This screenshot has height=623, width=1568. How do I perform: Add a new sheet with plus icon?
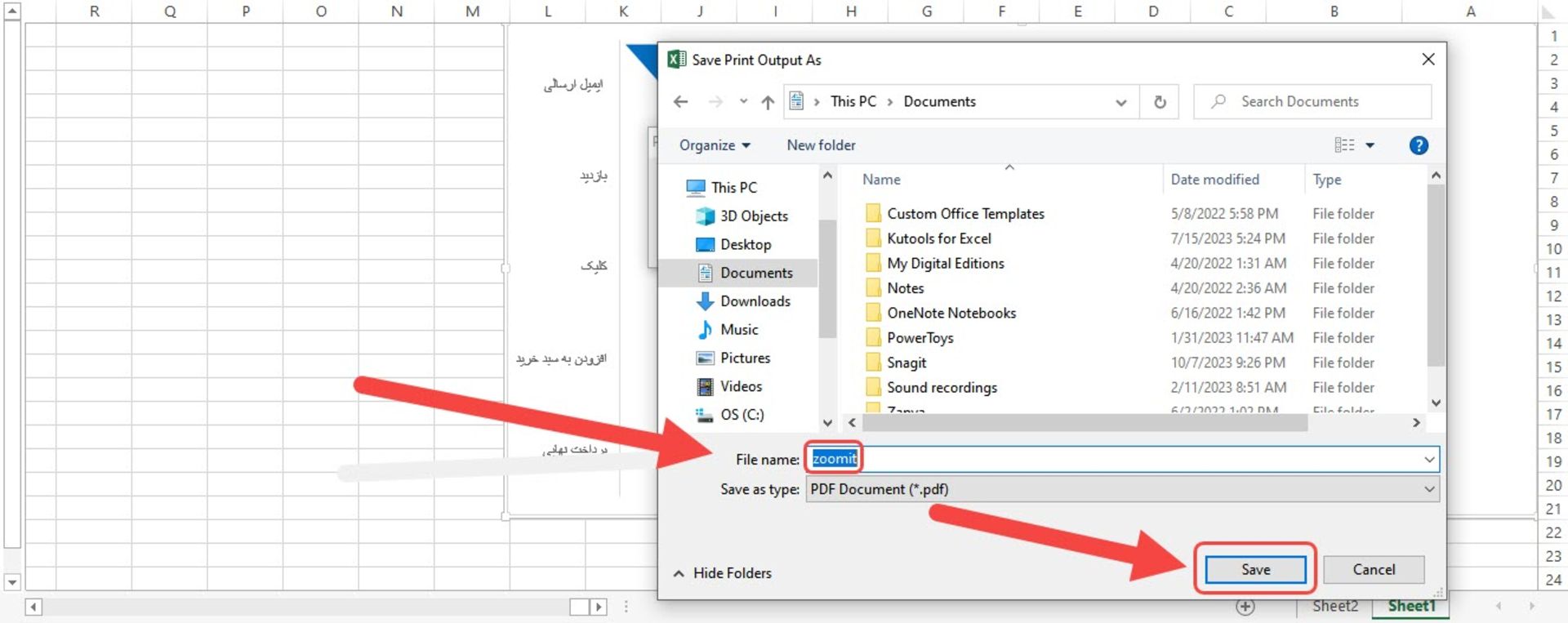1245,607
